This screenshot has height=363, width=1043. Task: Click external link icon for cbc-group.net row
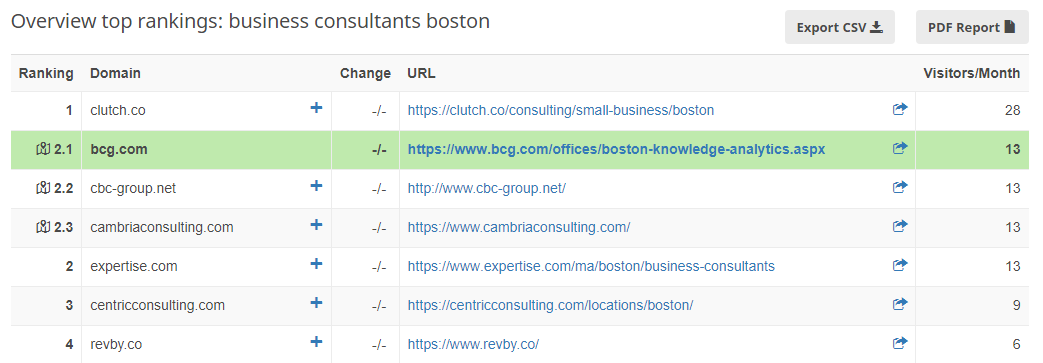[900, 187]
